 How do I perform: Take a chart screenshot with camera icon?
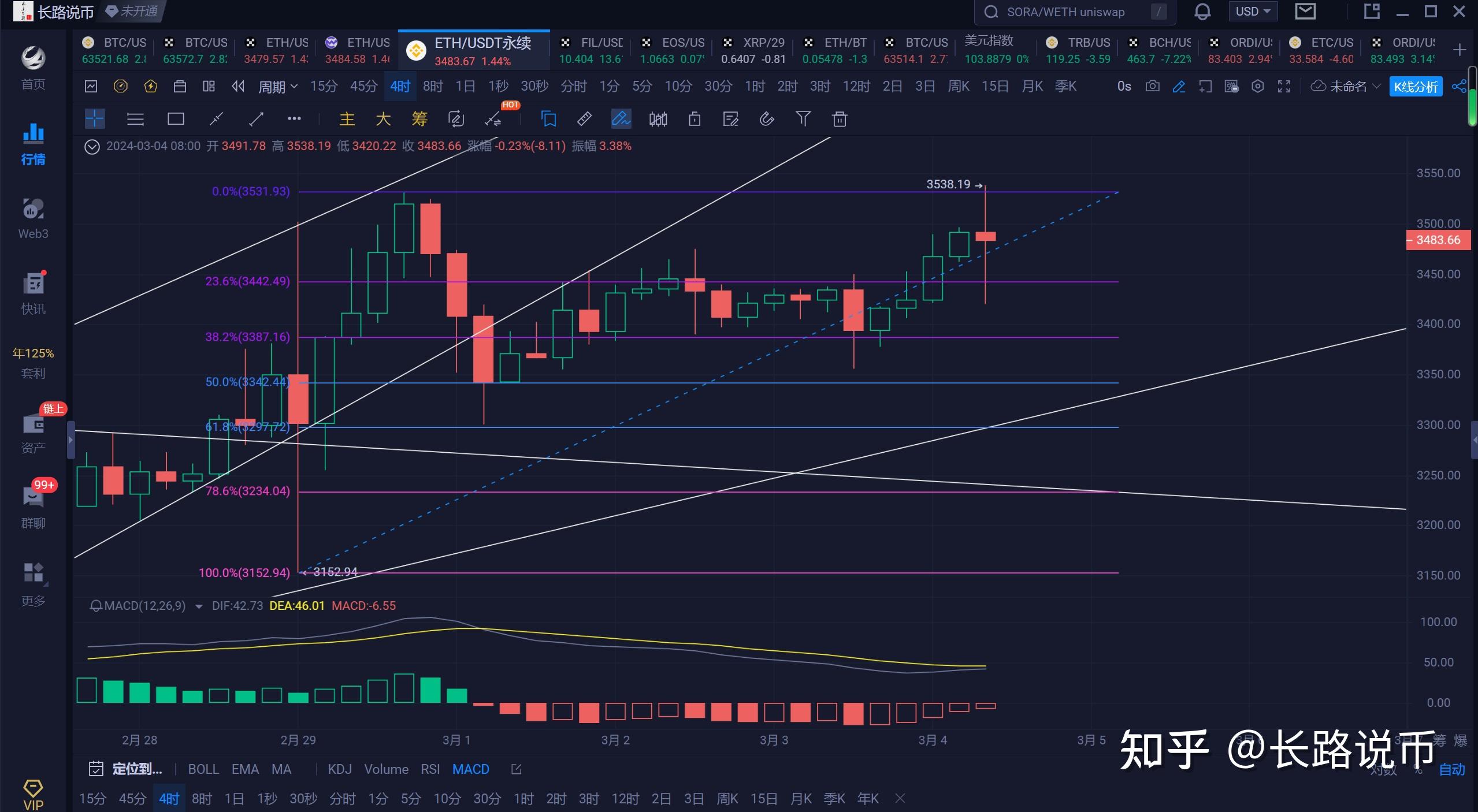pyautogui.click(x=1152, y=87)
